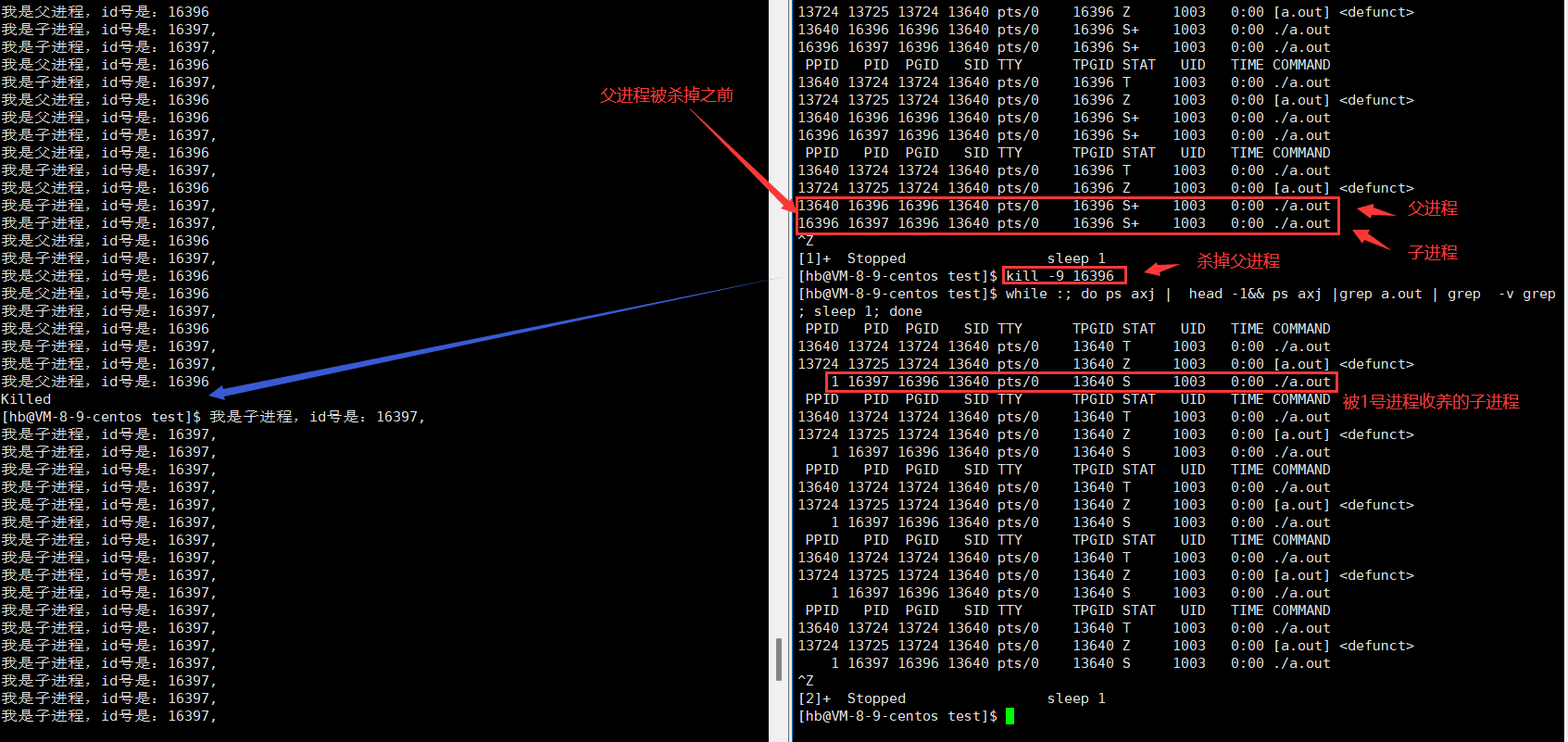Select "我是子进程" text on the left prompt line
The width and height of the screenshot is (1568, 742).
tap(252, 417)
